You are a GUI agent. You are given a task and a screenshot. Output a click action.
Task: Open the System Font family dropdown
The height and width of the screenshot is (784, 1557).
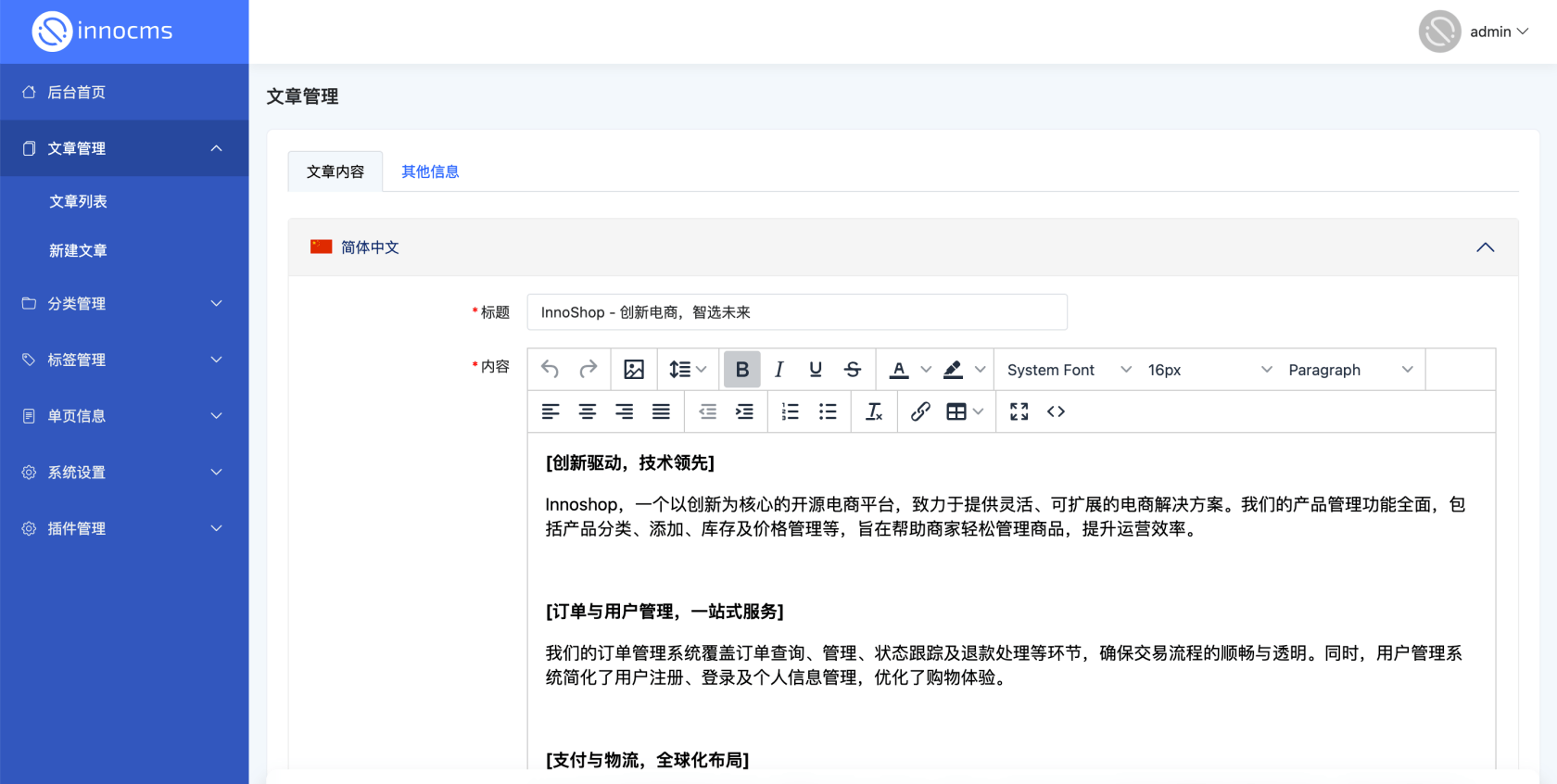pyautogui.click(x=1070, y=370)
